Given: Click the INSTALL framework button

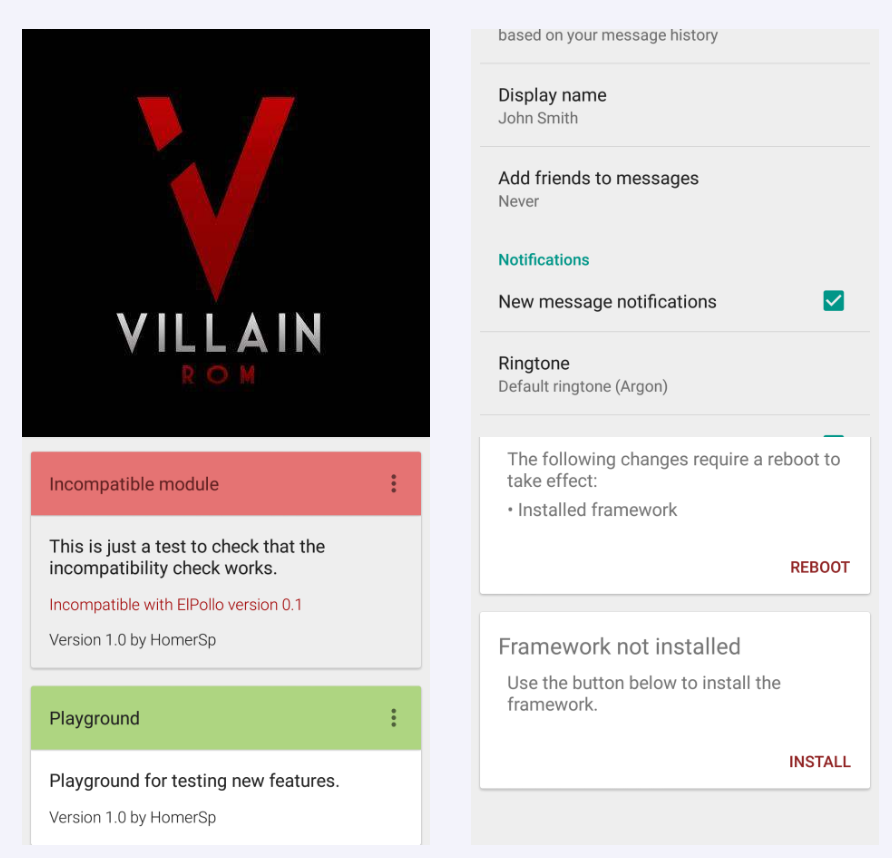Looking at the screenshot, I should coord(820,762).
